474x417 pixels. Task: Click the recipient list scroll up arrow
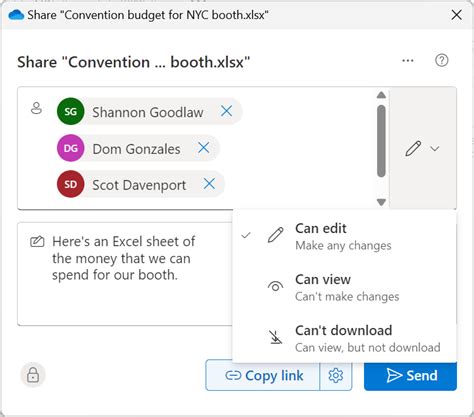click(381, 95)
